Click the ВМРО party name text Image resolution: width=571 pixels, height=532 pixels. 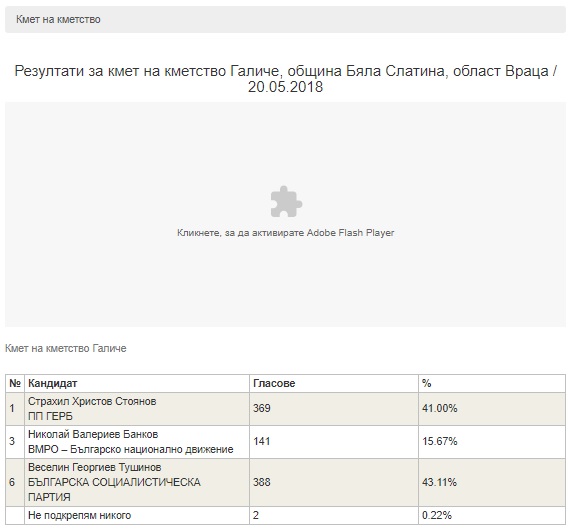(131, 449)
